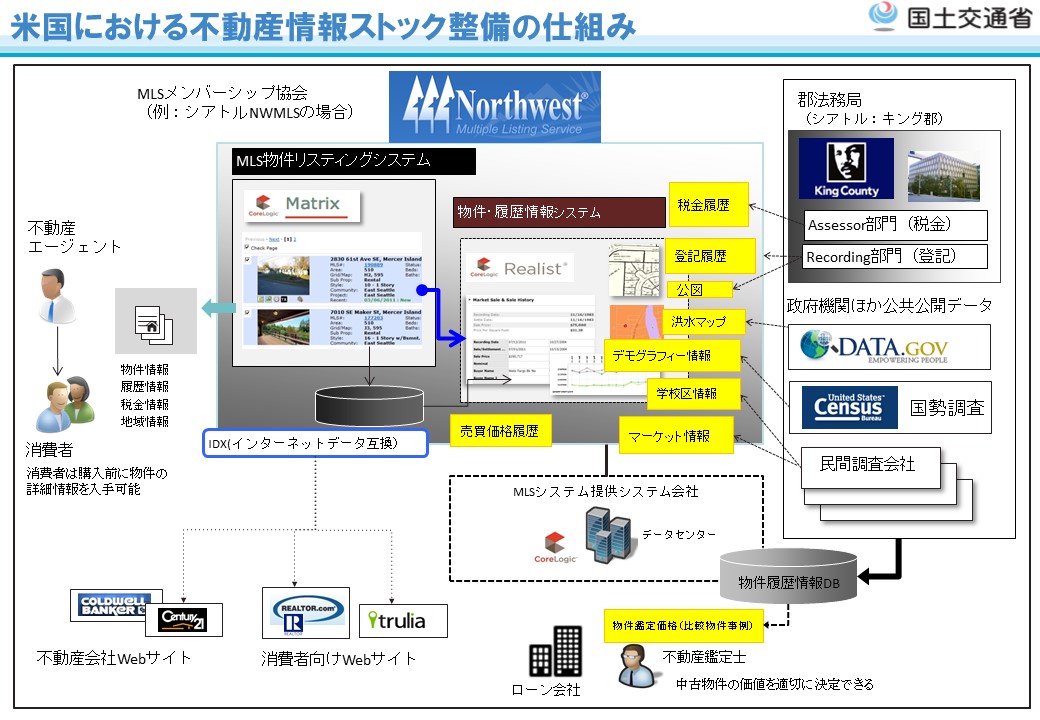Collapse the Market Sale & Sale History section
The width and height of the screenshot is (1040, 720).
point(470,299)
